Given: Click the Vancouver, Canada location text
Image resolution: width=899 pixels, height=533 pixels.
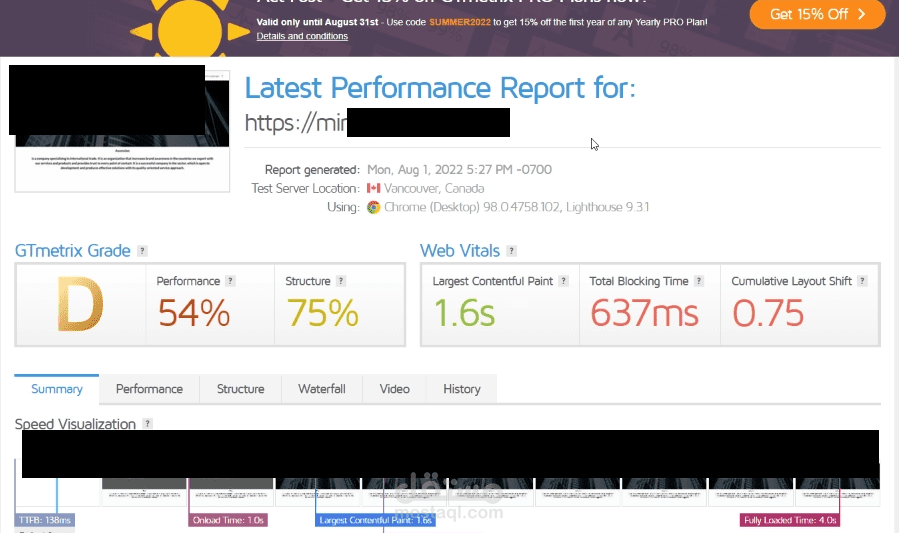Looking at the screenshot, I should pyautogui.click(x=434, y=189).
